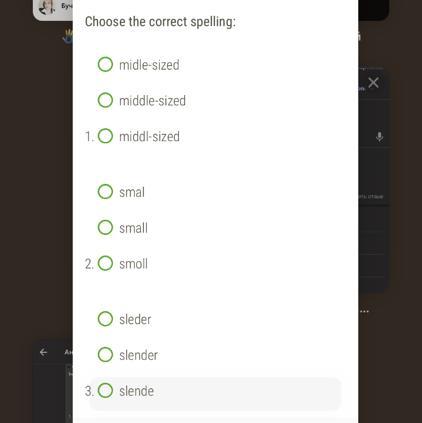Screen dimensions: 422x423
Task: Click the 'smoll' answer label text
Action: [x=133, y=264]
